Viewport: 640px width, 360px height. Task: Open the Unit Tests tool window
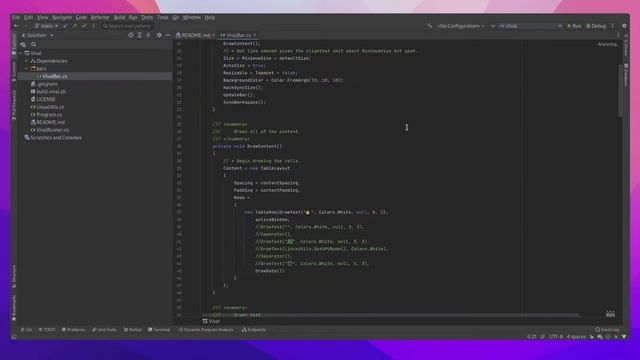click(x=104, y=329)
